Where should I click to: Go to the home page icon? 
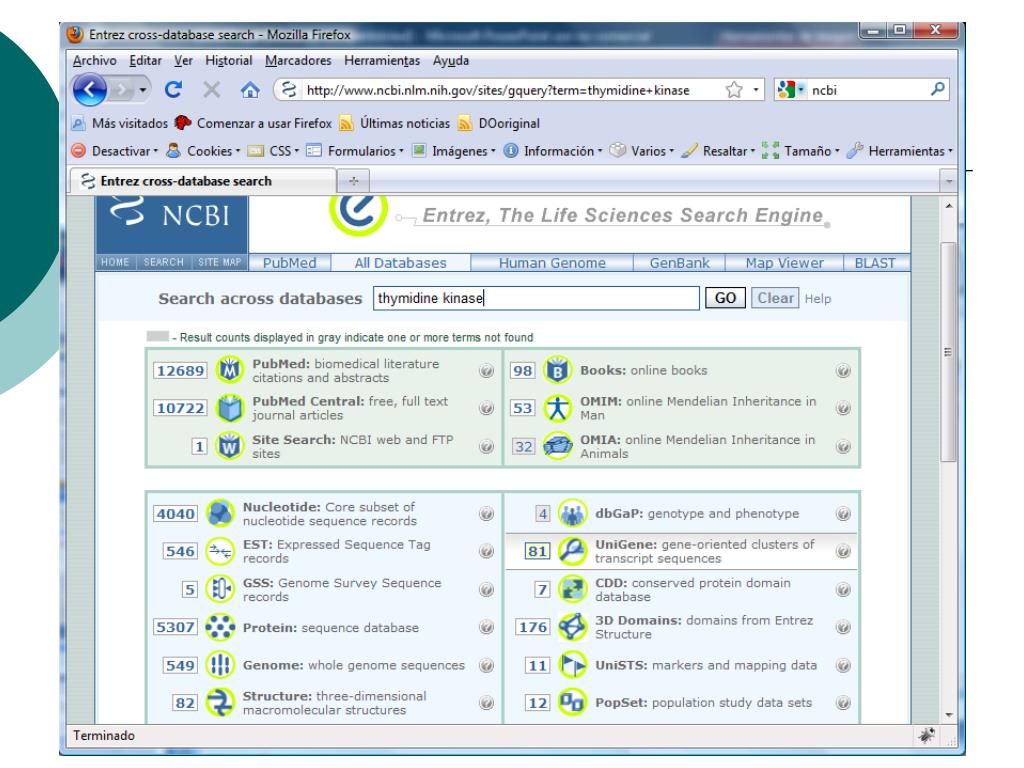[250, 89]
